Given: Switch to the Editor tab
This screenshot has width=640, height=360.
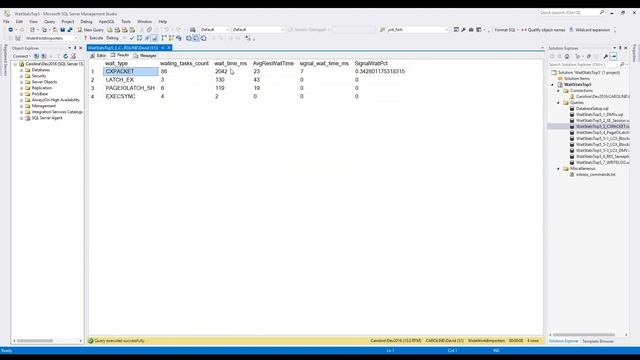Looking at the screenshot, I should (x=98, y=55).
